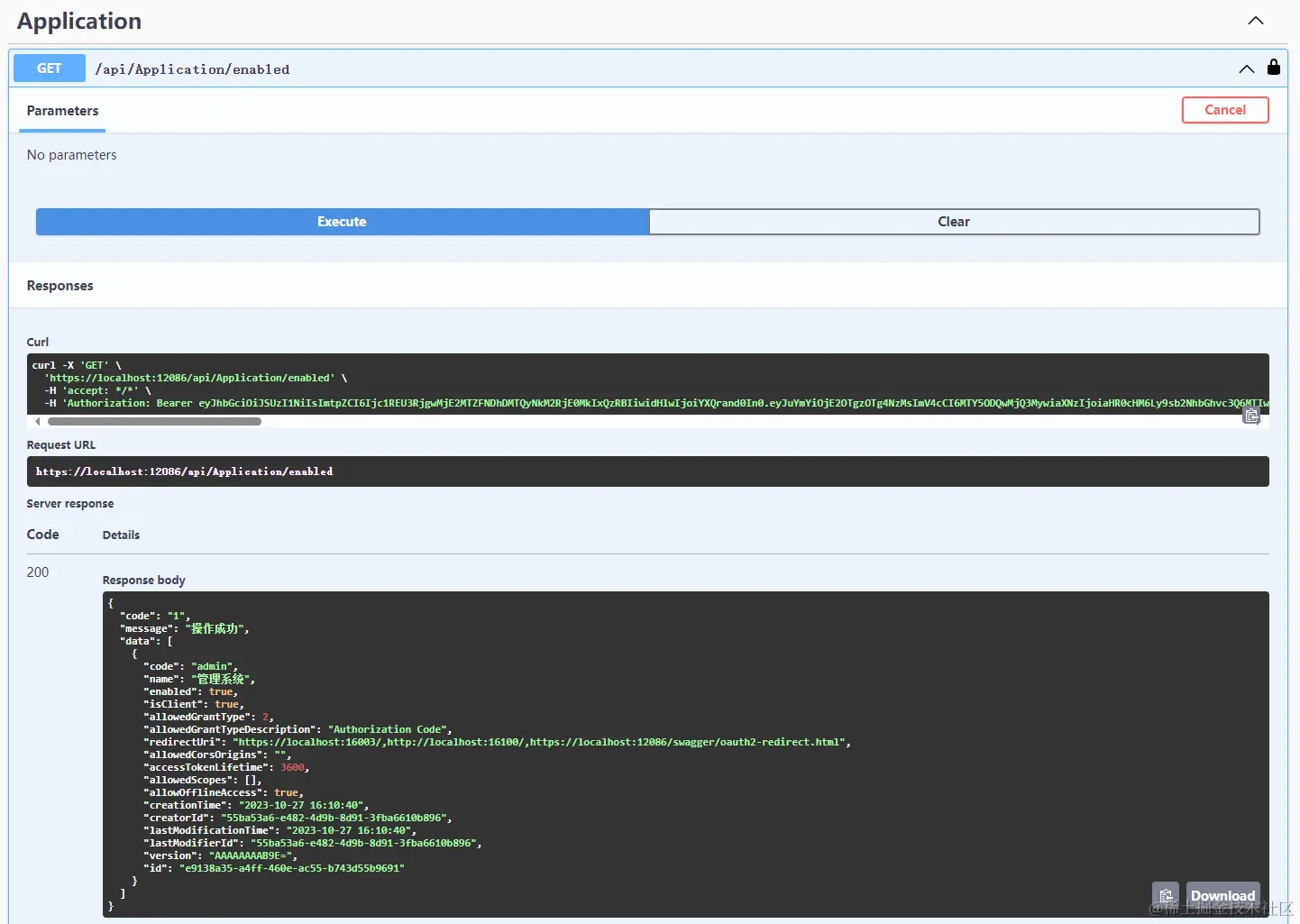This screenshot has width=1300, height=924.
Task: Click the Responses section header
Action: 60,286
